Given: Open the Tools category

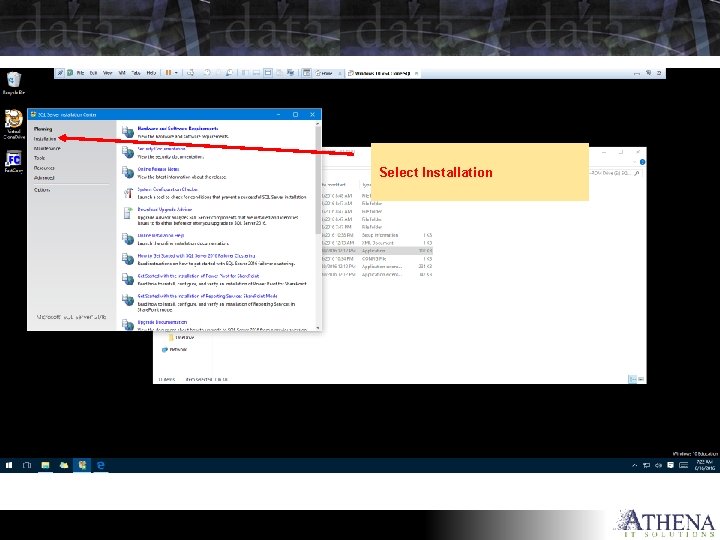Looking at the screenshot, I should pyautogui.click(x=39, y=158).
